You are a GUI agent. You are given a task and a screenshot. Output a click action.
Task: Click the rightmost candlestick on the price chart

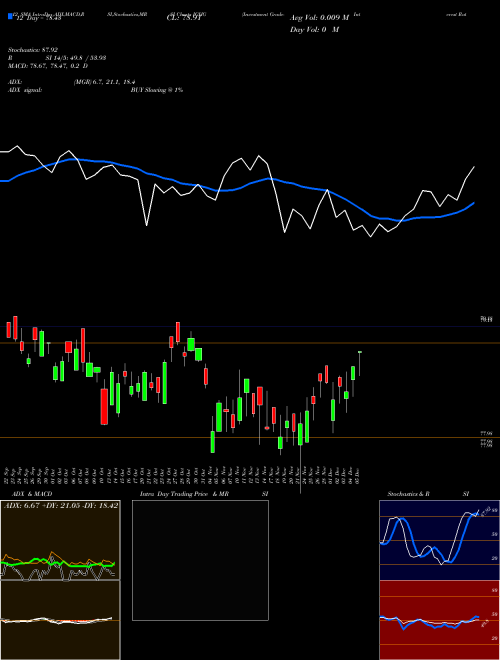coord(360,363)
